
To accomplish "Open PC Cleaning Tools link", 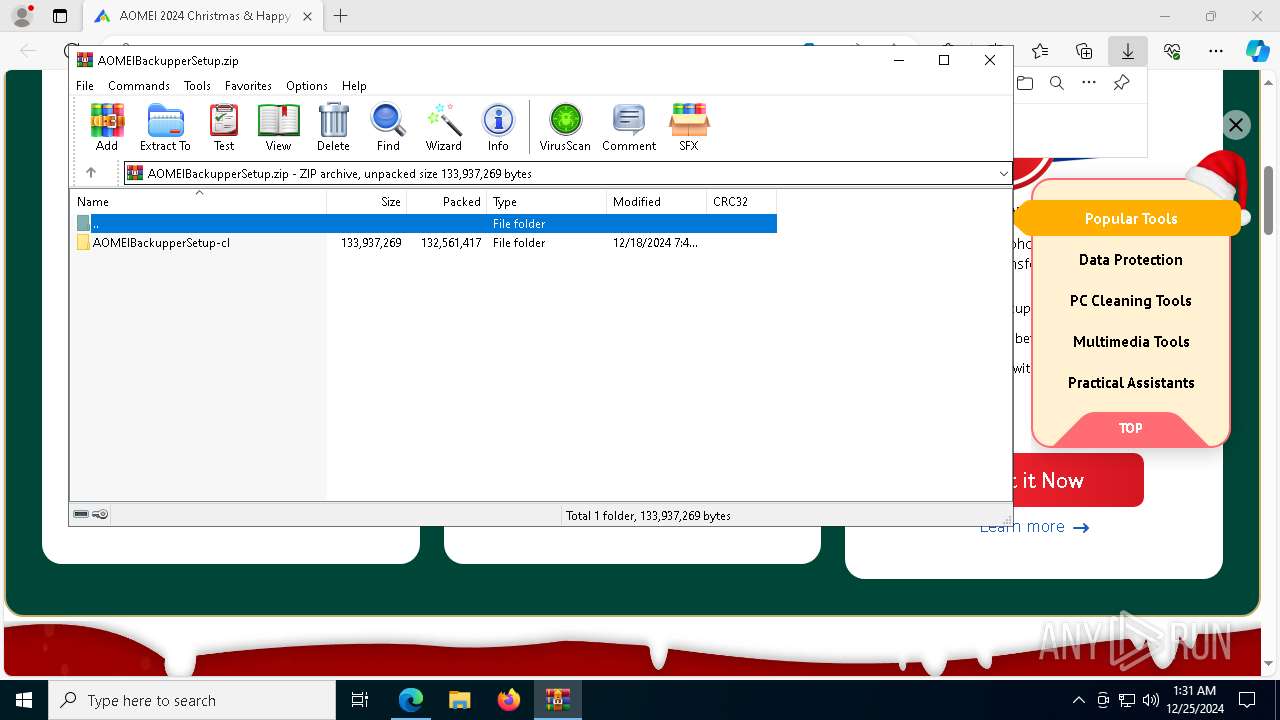I will coord(1130,300).
